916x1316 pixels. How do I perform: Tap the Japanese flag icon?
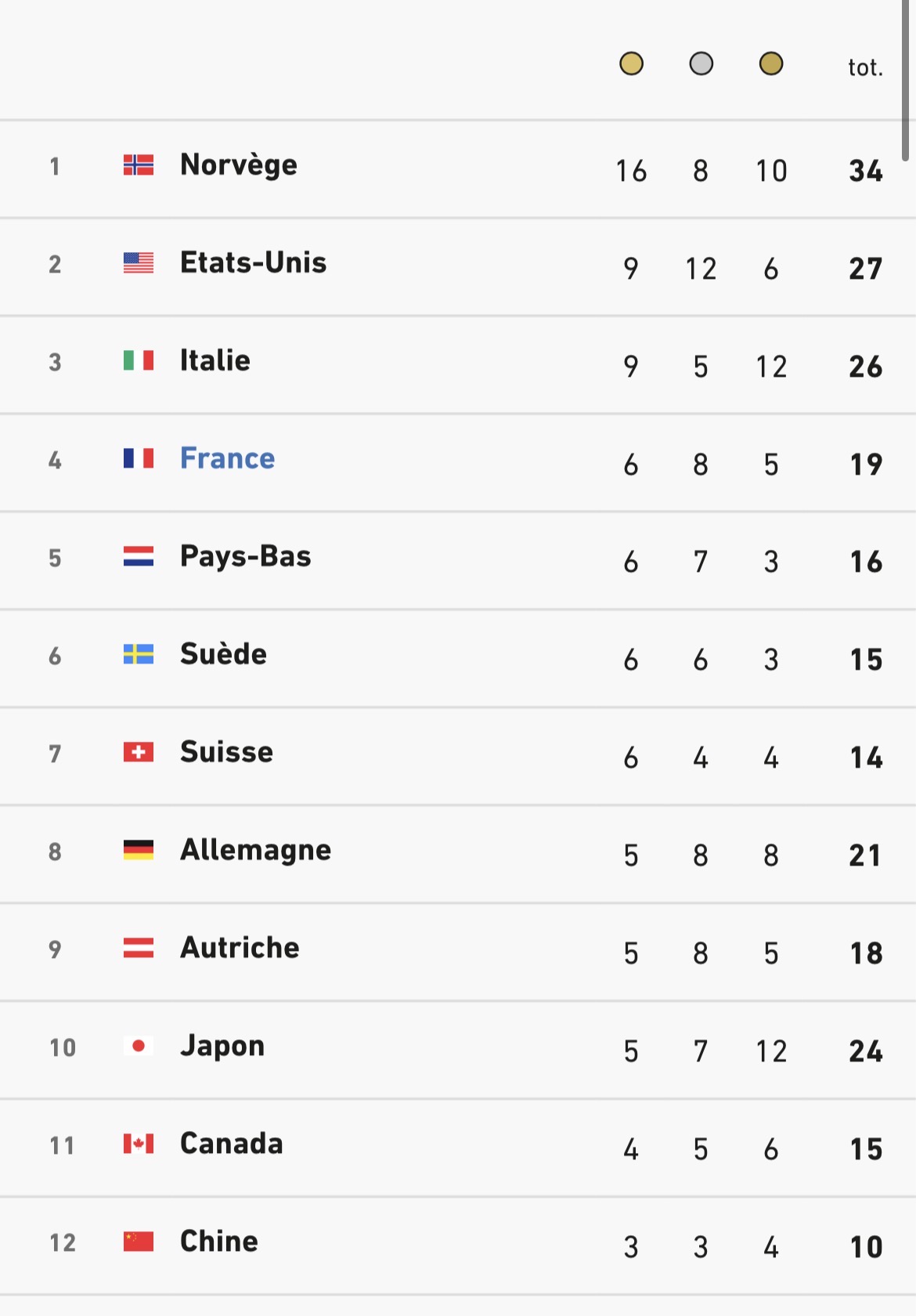139,1046
